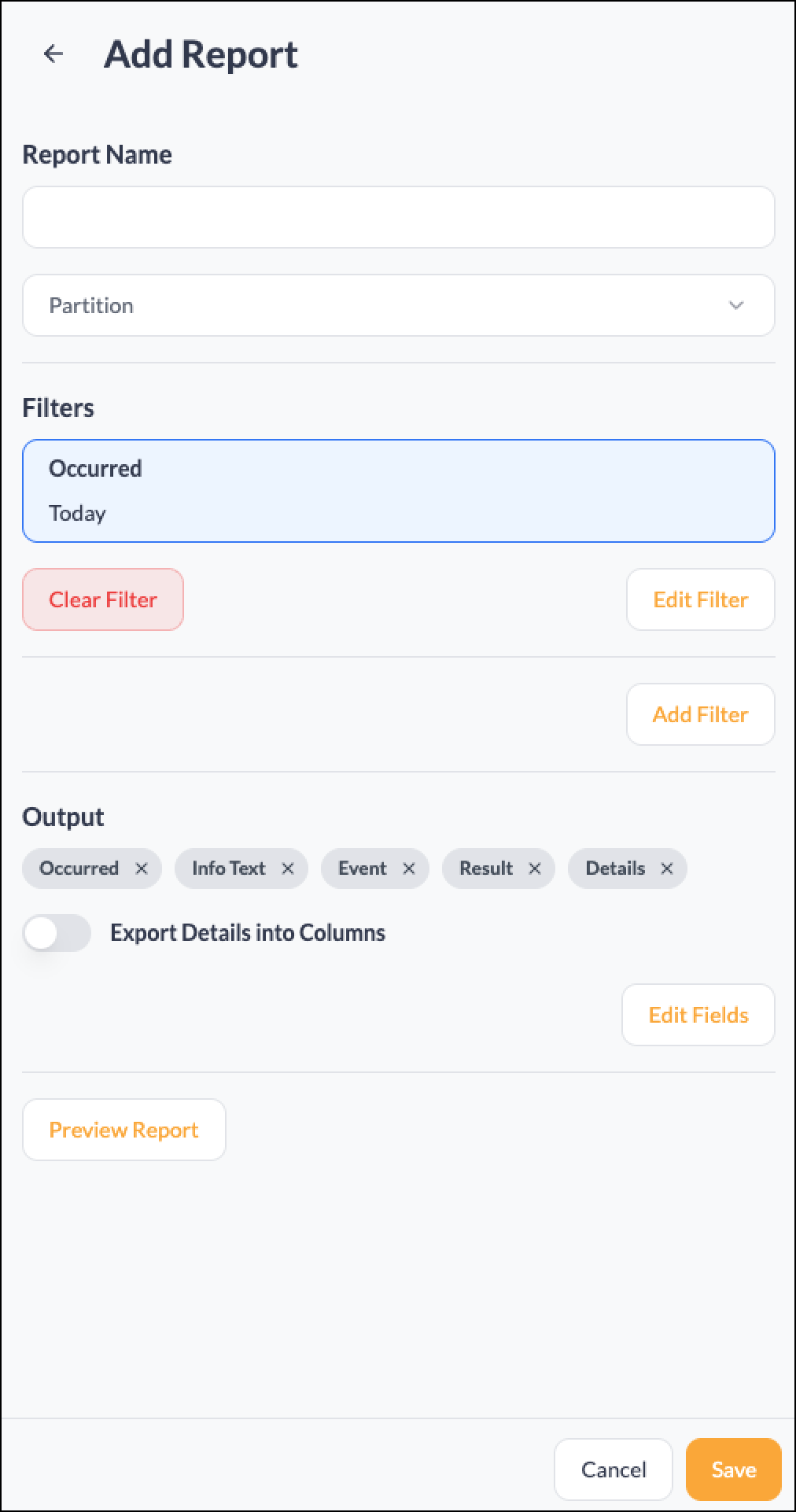Screen dimensions: 796x1512
Task: Add a new filter
Action: [699, 714]
